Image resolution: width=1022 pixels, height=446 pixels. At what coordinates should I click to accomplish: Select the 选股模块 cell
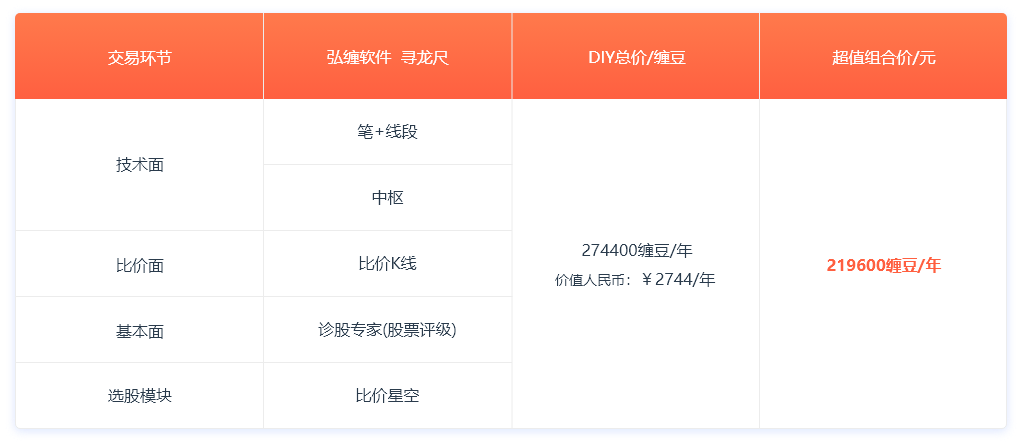pyautogui.click(x=139, y=396)
